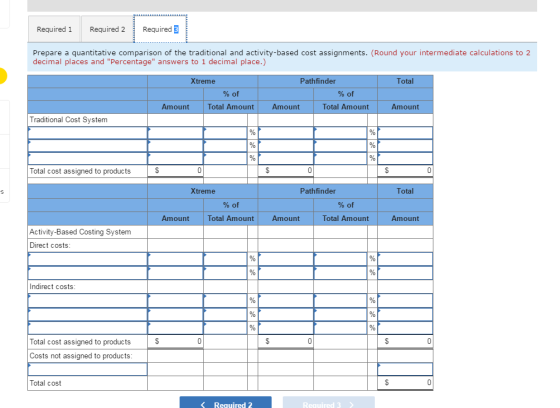This screenshot has height=408, width=560.
Task: Click the red rounding instructions text
Action: coord(281,57)
